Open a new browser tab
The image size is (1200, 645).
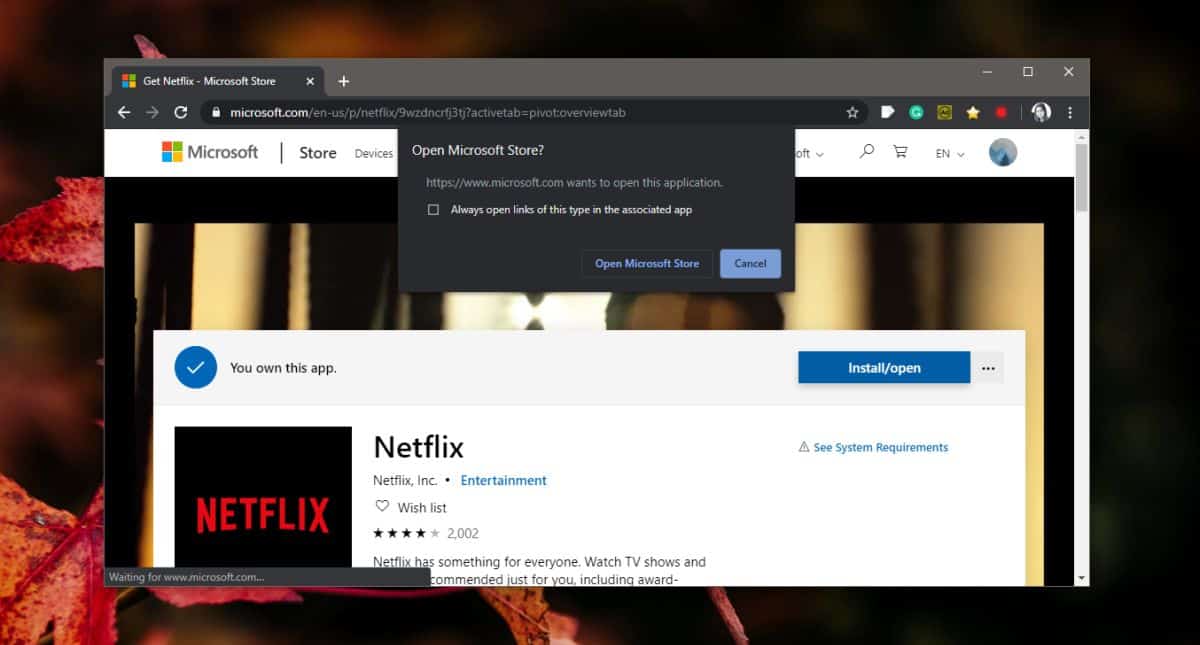pos(343,81)
